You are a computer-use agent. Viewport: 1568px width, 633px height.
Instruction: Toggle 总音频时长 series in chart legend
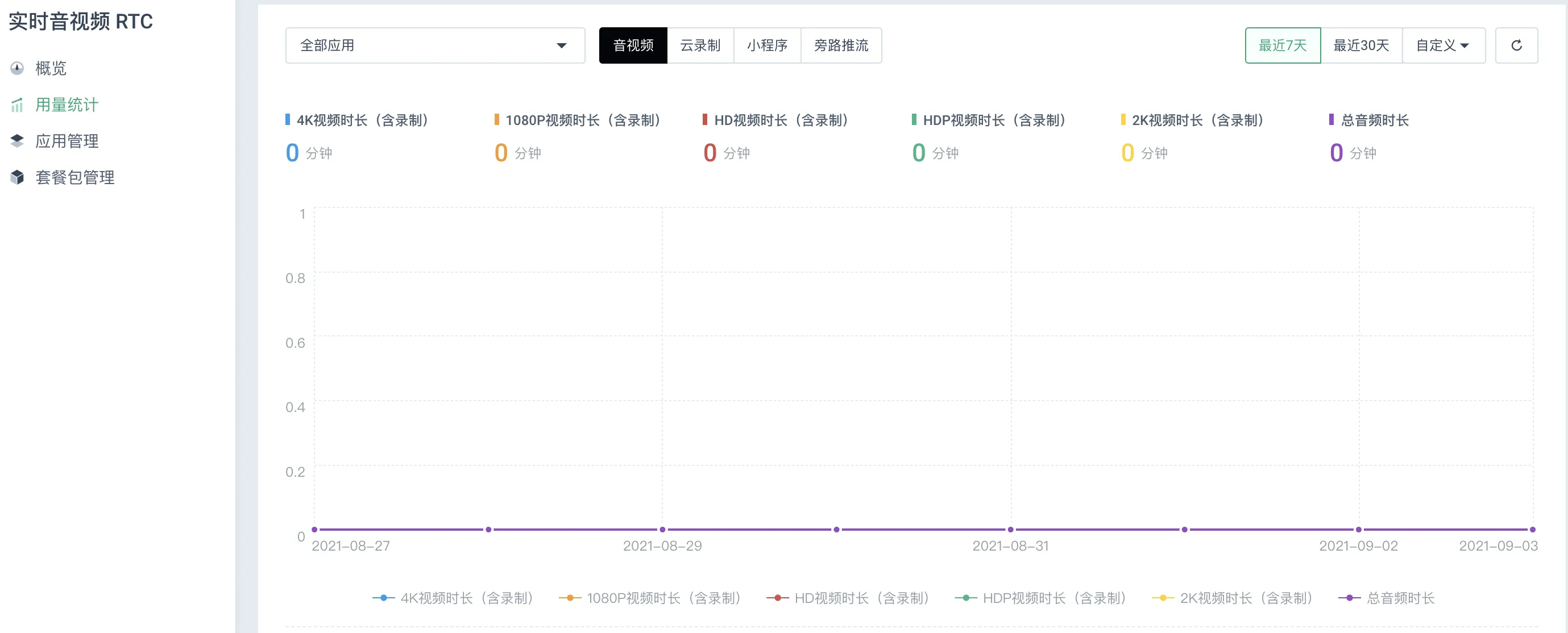[1386, 598]
